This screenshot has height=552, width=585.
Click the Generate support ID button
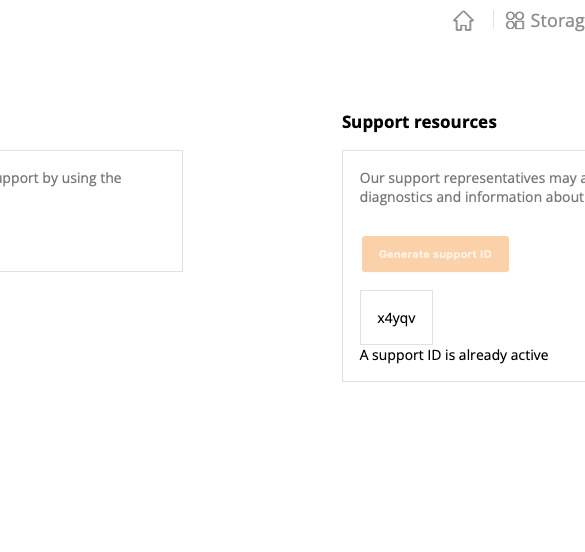tap(435, 254)
